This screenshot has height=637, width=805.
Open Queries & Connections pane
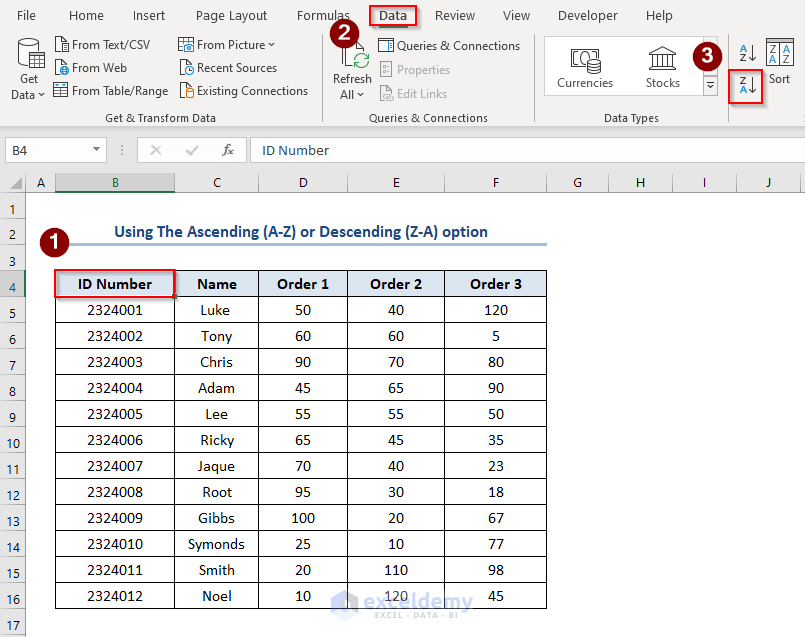pos(448,45)
